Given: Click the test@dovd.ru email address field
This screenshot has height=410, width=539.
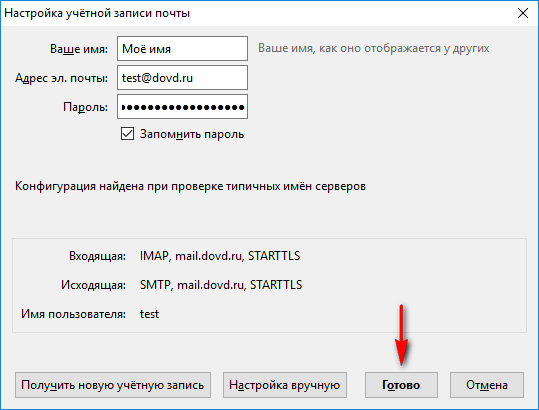Looking at the screenshot, I should pyautogui.click(x=182, y=78).
